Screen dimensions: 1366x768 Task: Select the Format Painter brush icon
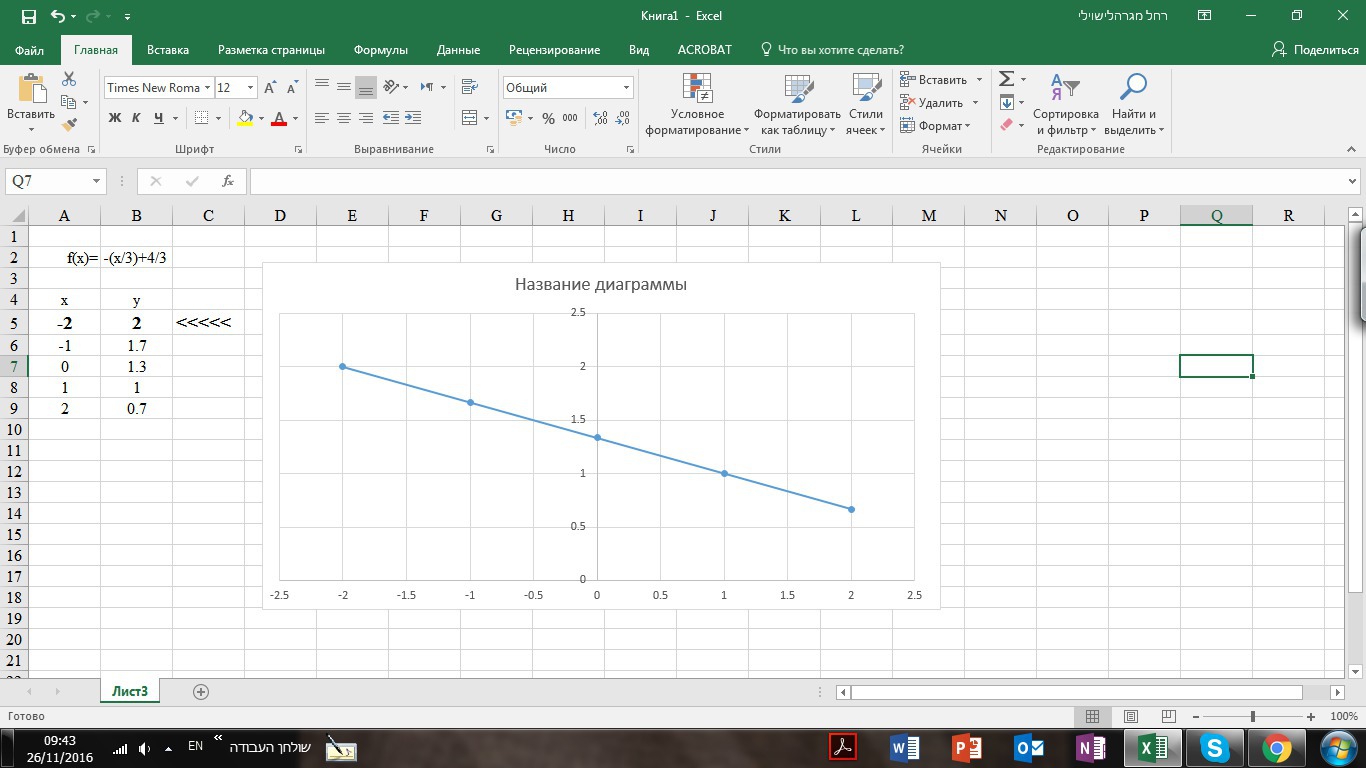[x=69, y=125]
